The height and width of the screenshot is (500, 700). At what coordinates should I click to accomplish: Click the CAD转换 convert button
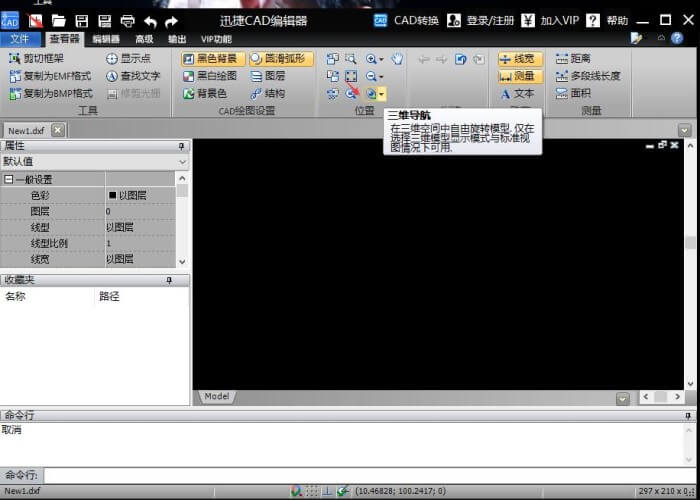pos(406,21)
